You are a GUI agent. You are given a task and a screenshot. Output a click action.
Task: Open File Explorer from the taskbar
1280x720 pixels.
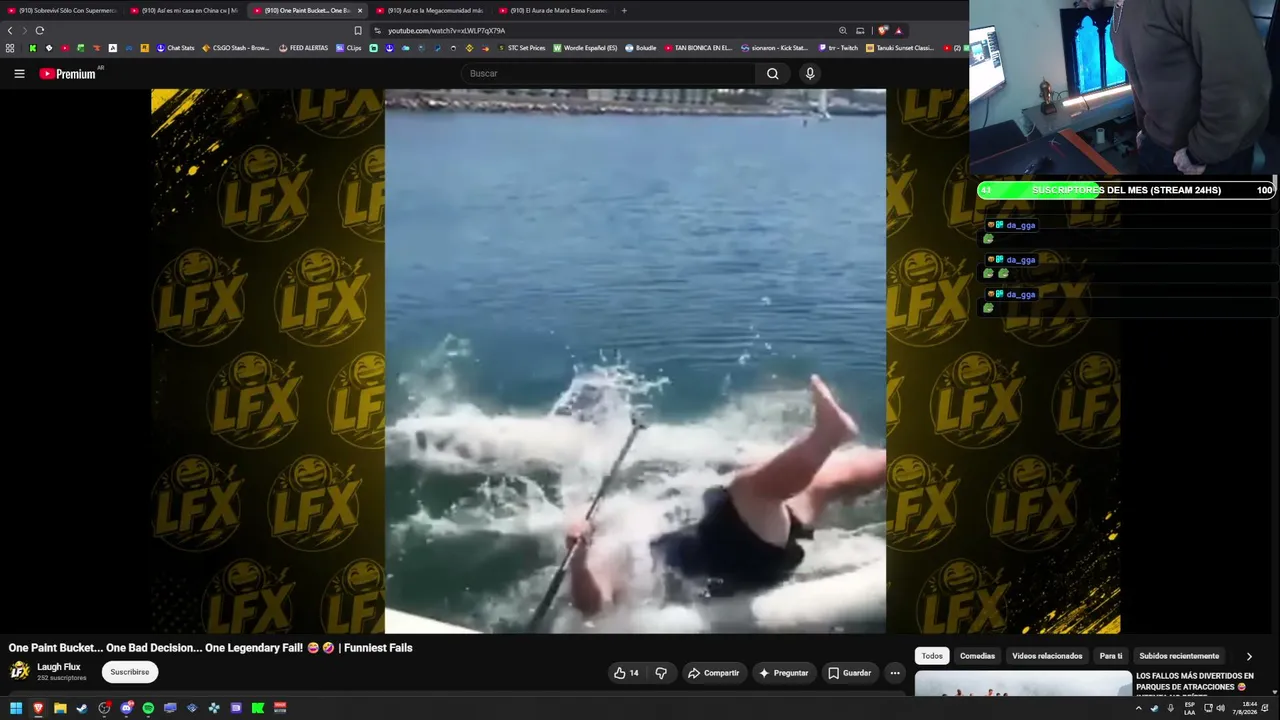point(60,708)
